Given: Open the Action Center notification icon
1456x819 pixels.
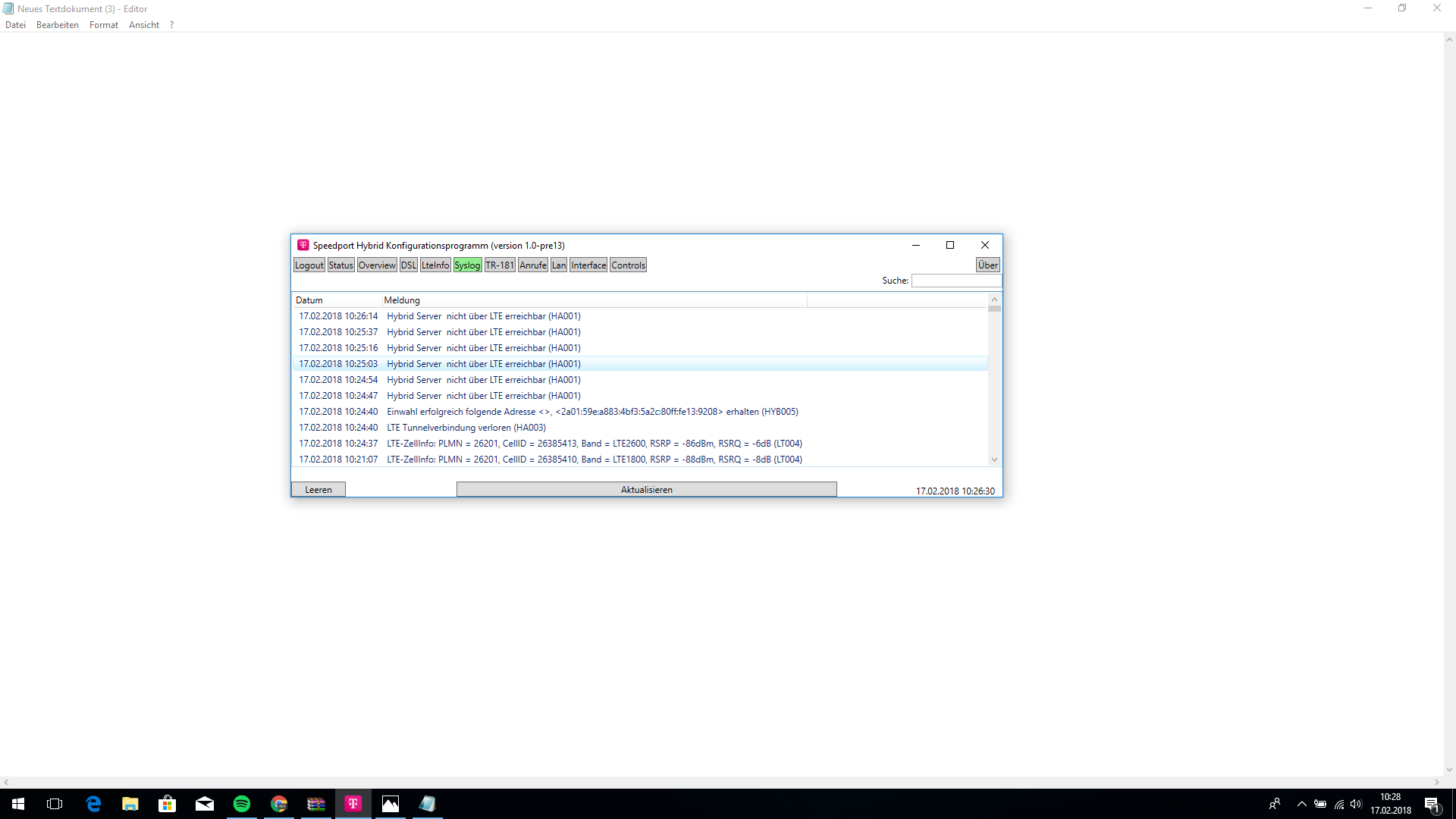Looking at the screenshot, I should click(x=1432, y=804).
